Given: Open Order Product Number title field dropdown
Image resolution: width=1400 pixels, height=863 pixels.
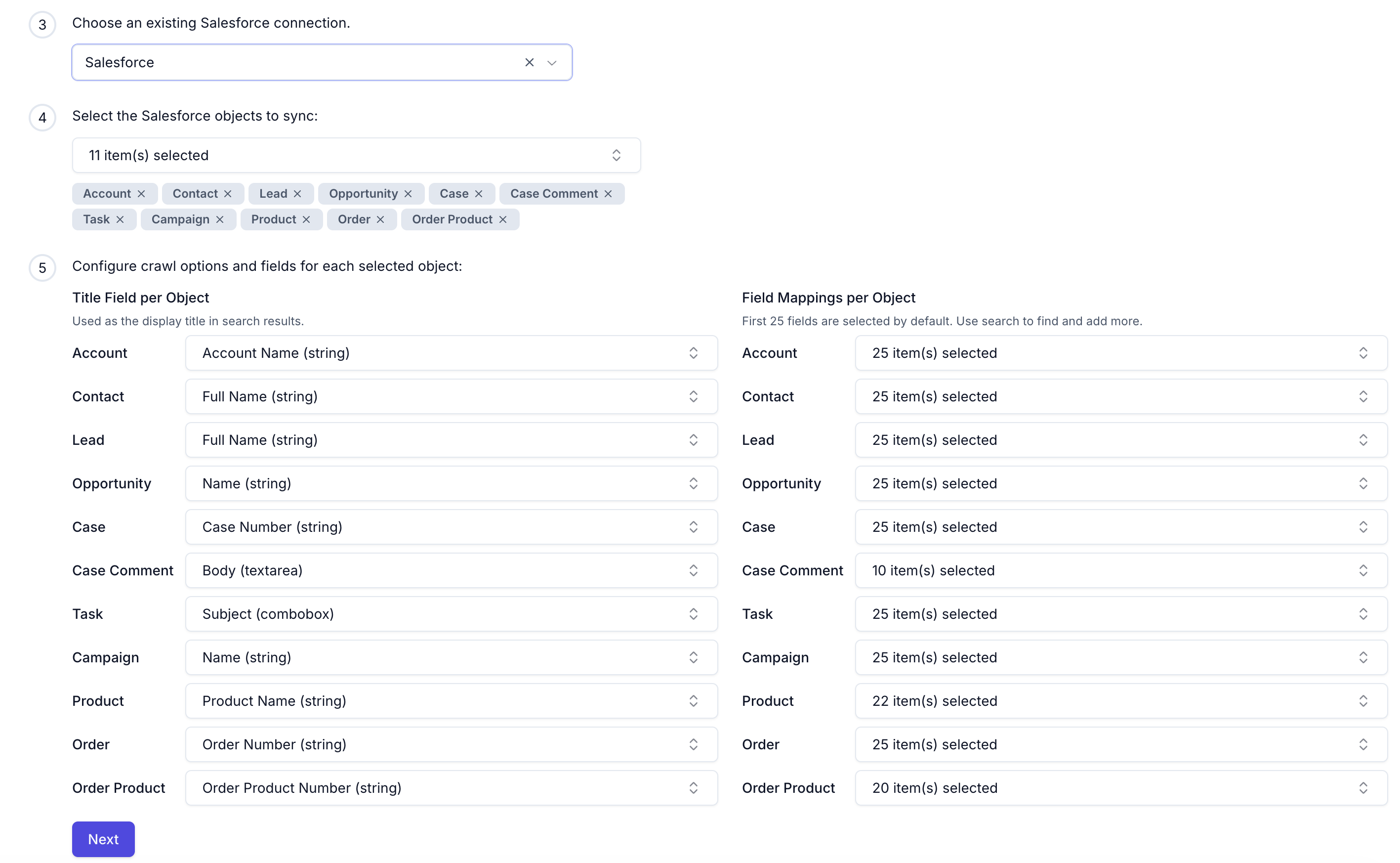Looking at the screenshot, I should click(x=451, y=788).
